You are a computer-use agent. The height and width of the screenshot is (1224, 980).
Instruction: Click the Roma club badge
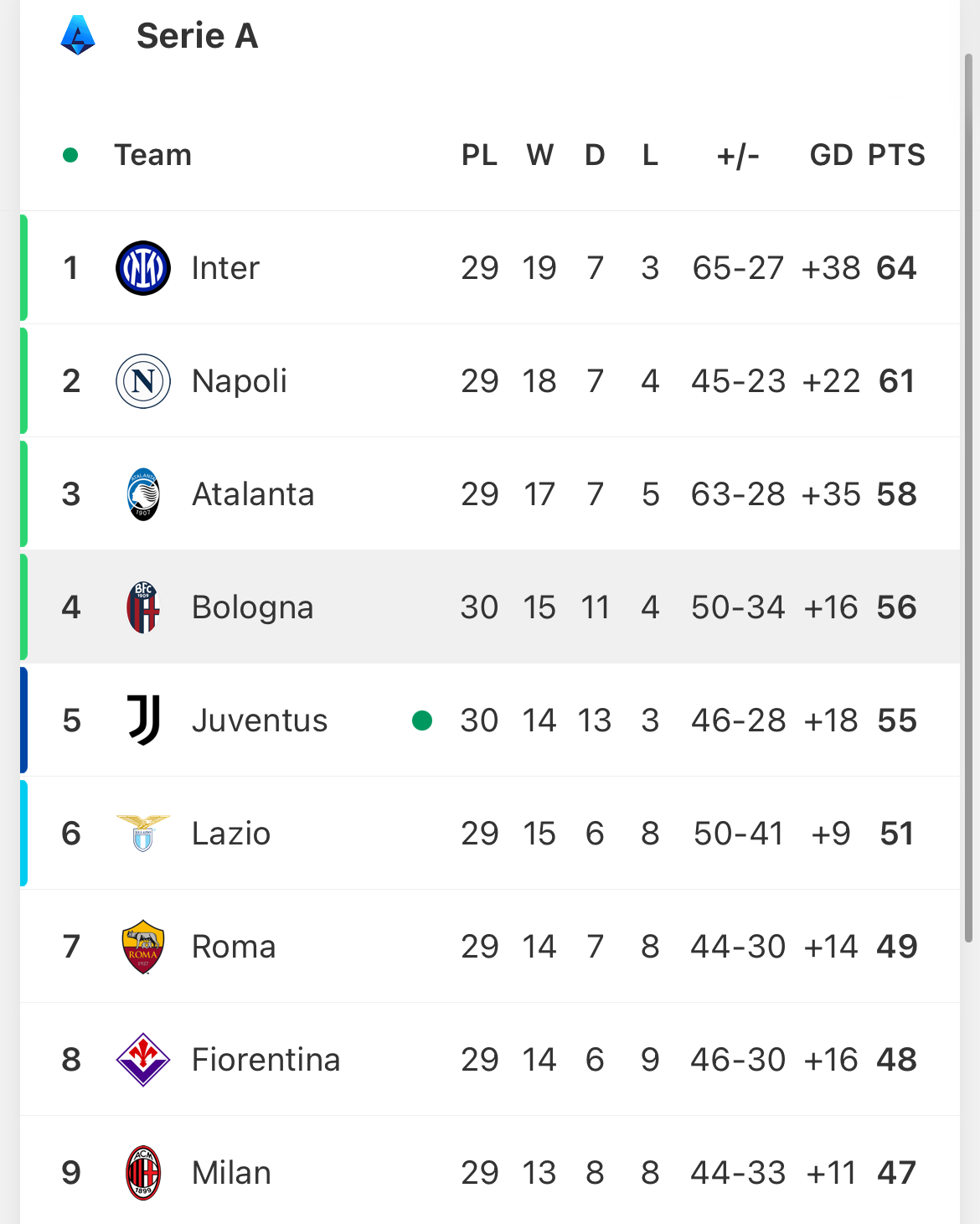tap(143, 947)
